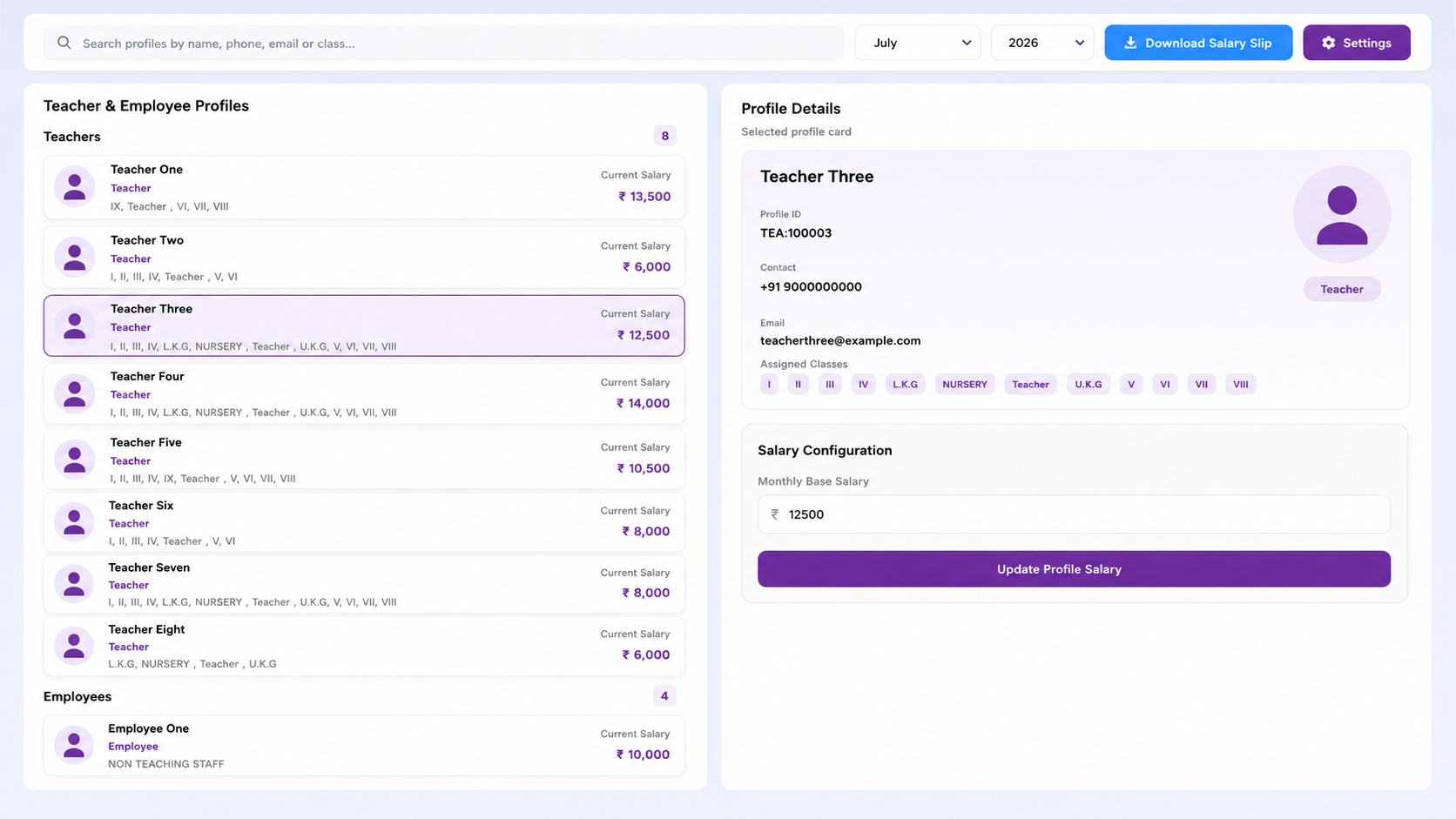Viewport: 1456px width, 819px height.
Task: Click the Employees section heading
Action: (x=78, y=696)
